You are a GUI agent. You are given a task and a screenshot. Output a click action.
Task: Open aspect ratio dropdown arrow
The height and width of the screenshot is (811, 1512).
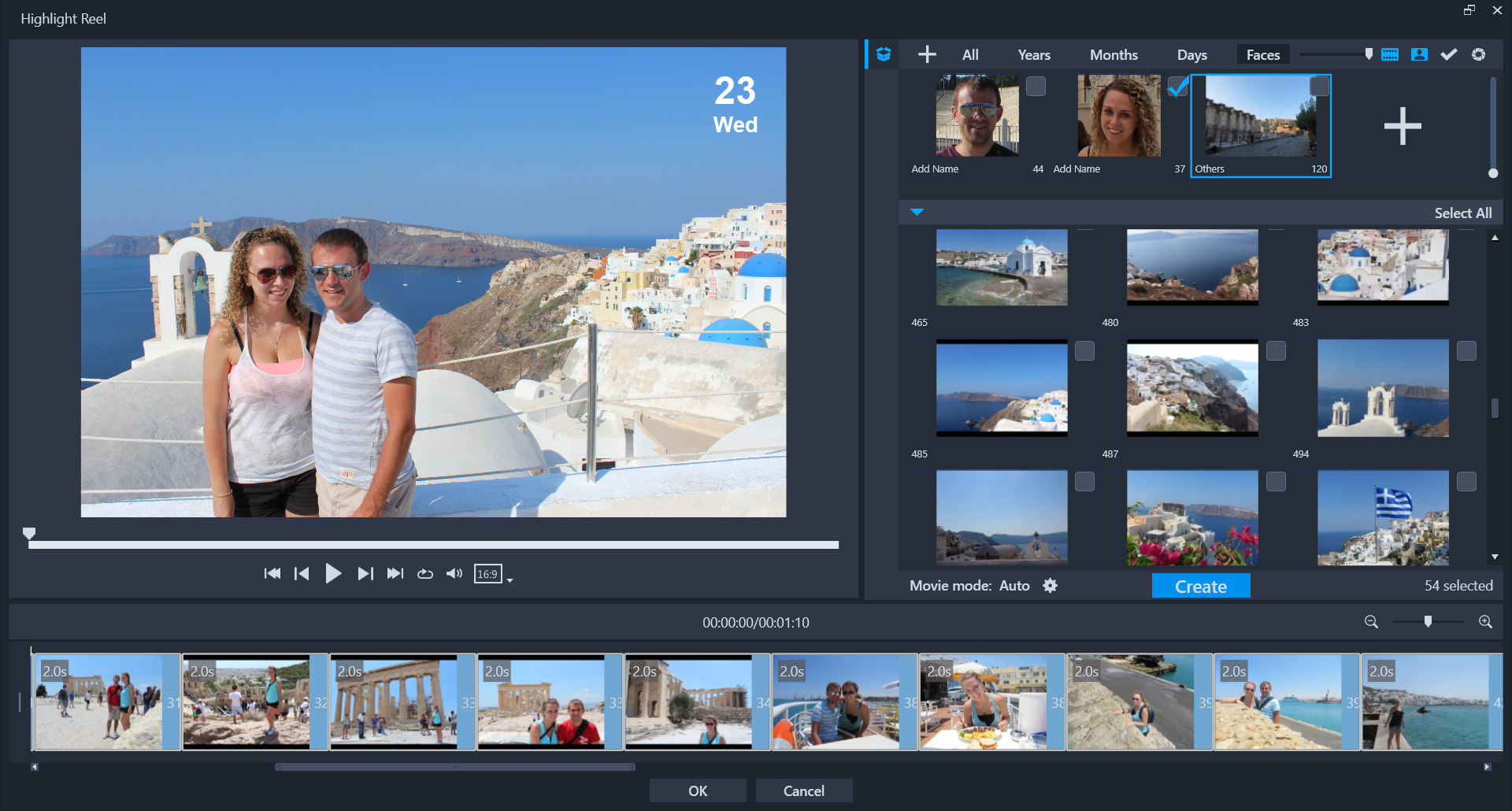pyautogui.click(x=510, y=580)
